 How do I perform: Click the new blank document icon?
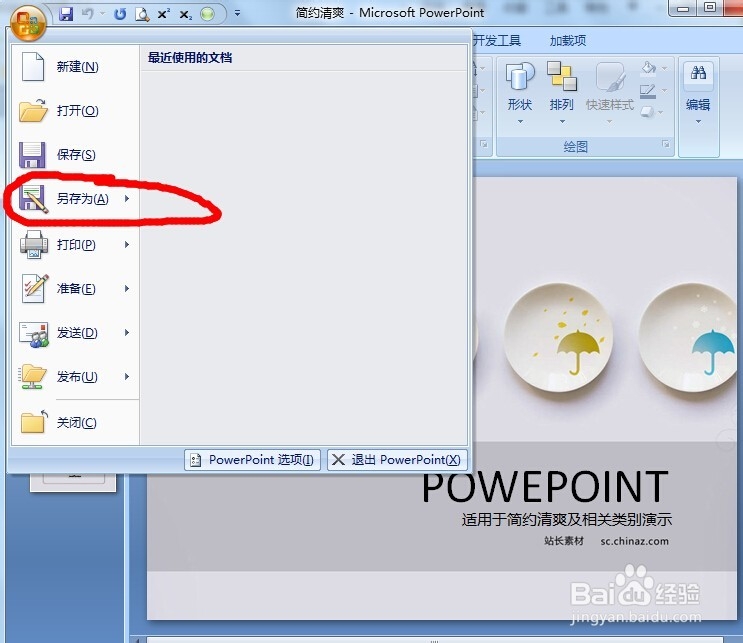pyautogui.click(x=33, y=66)
